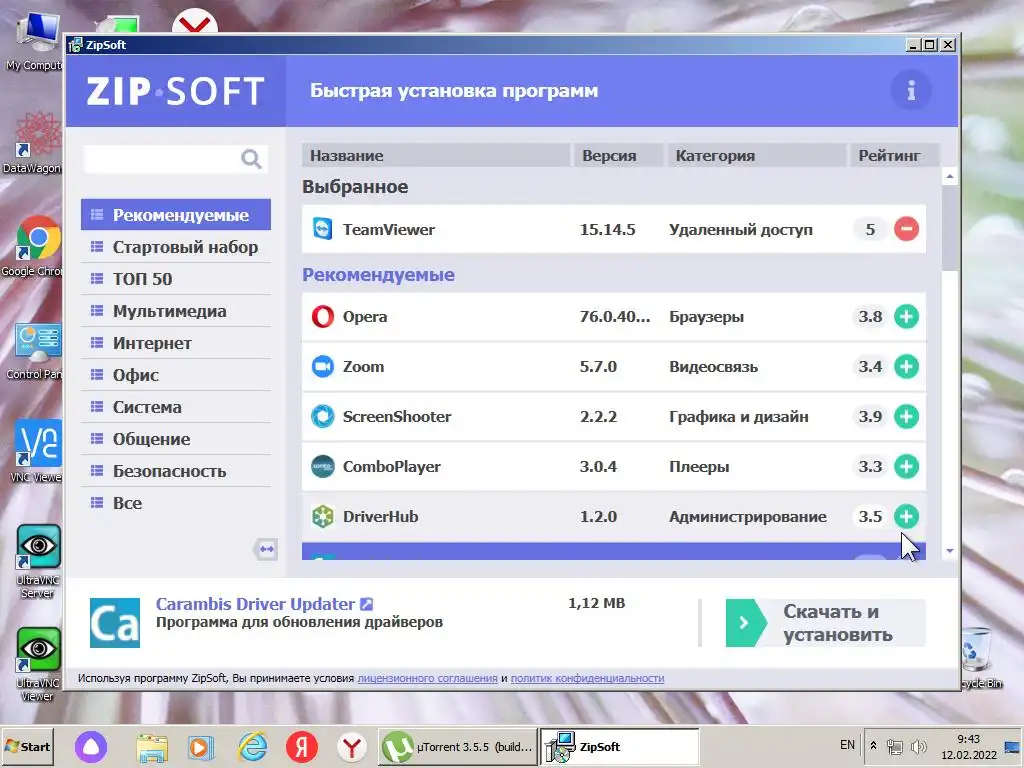1024x768 pixels.
Task: Click the Opera app icon
Action: coord(323,317)
